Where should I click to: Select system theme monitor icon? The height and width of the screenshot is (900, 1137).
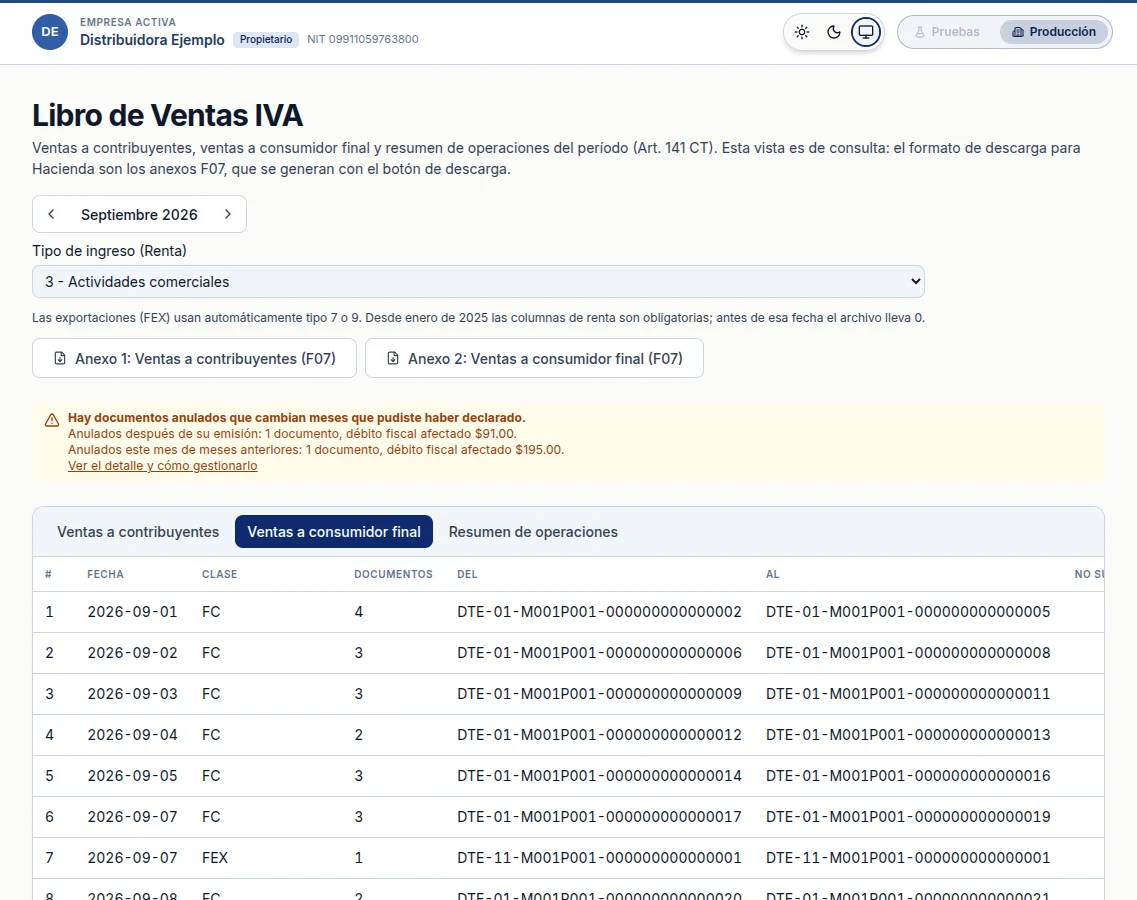(x=866, y=32)
